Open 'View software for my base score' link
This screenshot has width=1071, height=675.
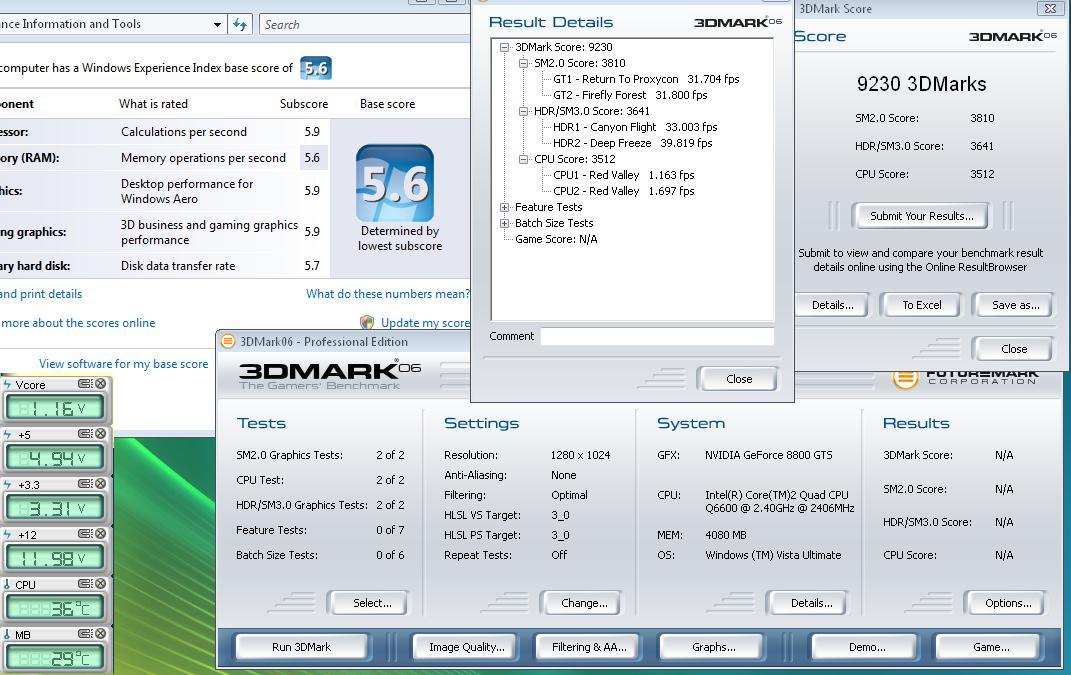(124, 363)
